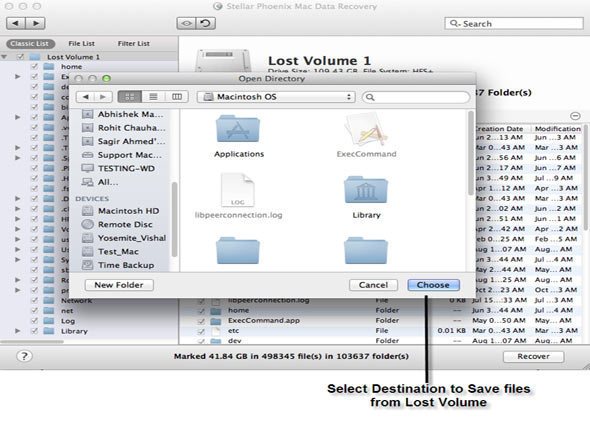Uncheck the etc file row checkbox
The width and height of the screenshot is (590, 421).
point(201,331)
